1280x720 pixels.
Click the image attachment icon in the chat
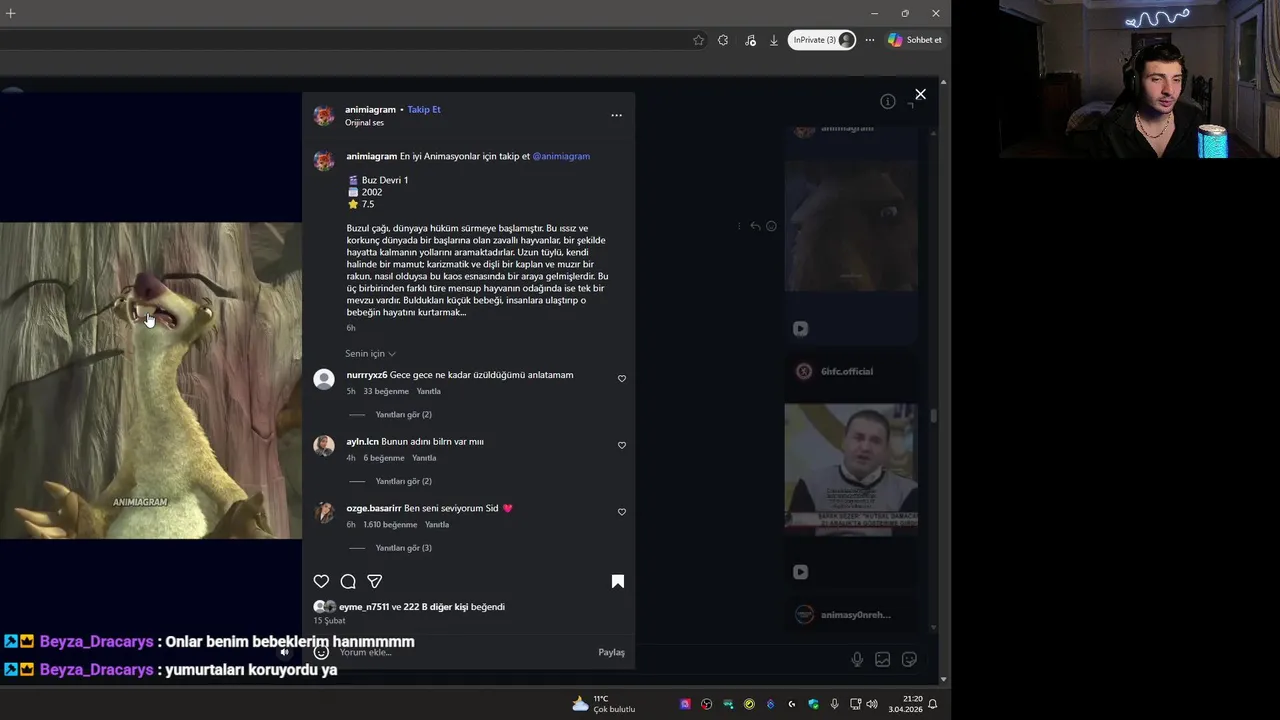pos(882,659)
